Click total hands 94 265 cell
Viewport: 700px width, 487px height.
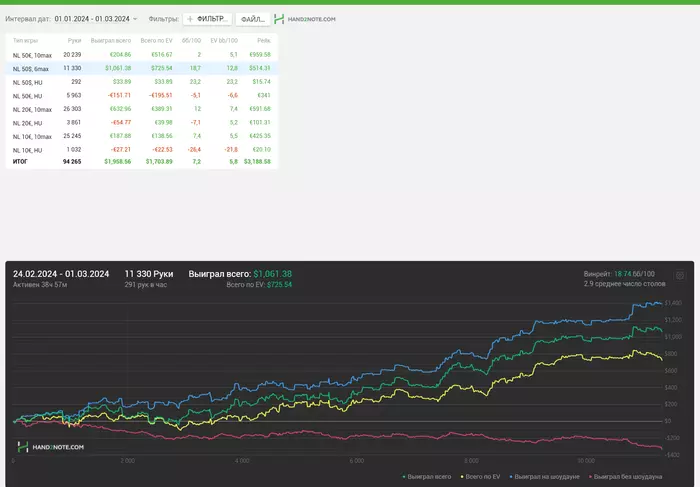72,162
